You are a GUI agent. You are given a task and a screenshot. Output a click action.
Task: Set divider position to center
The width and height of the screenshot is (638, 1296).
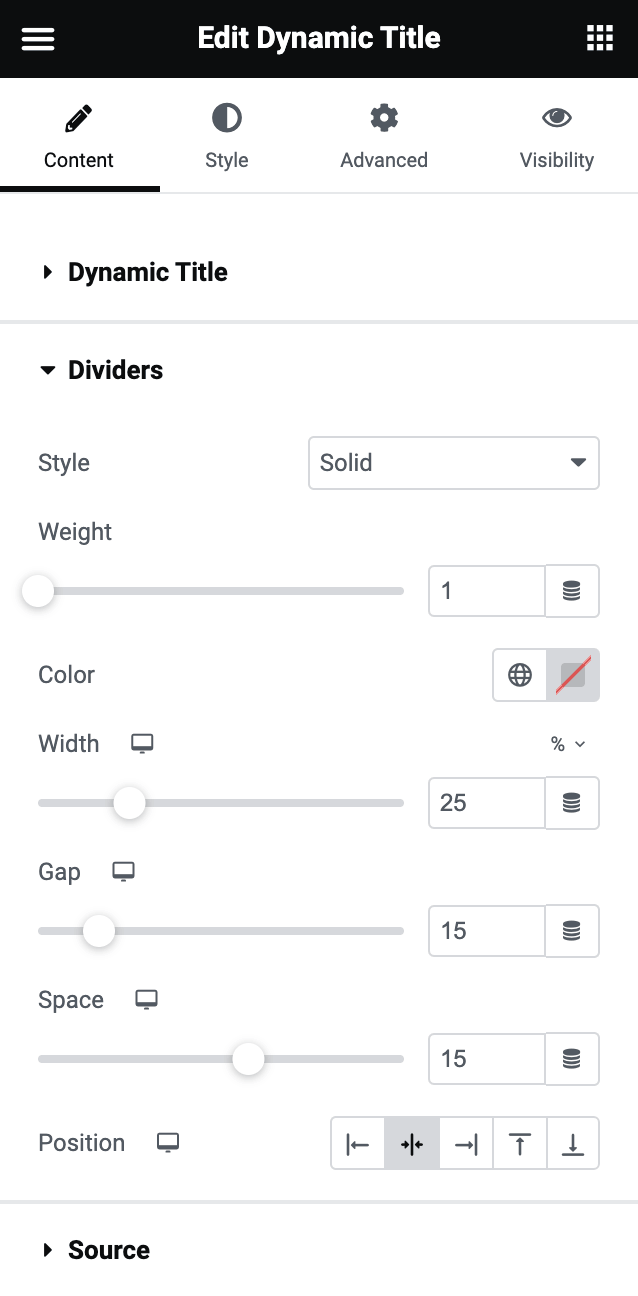pyautogui.click(x=412, y=1144)
